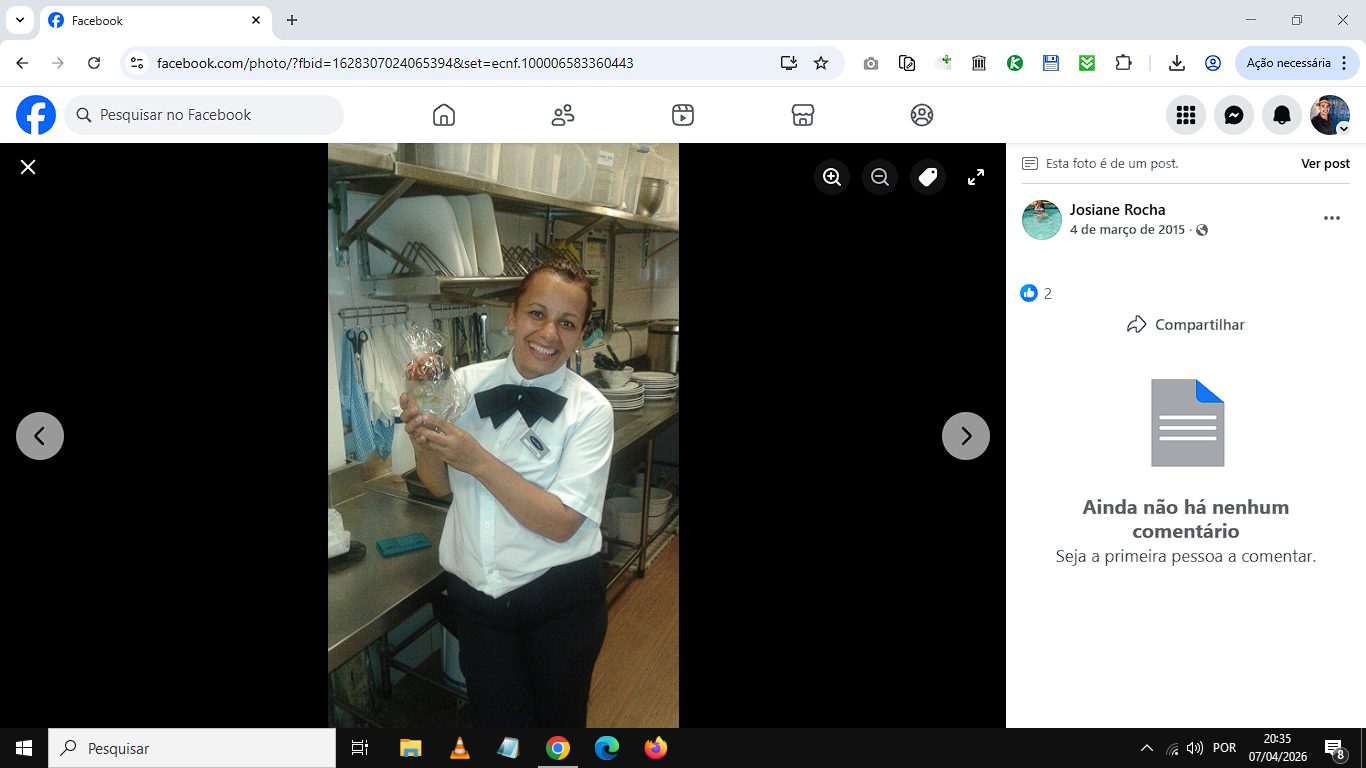Zoom in on the photo
The height and width of the screenshot is (768, 1366).
tap(831, 177)
